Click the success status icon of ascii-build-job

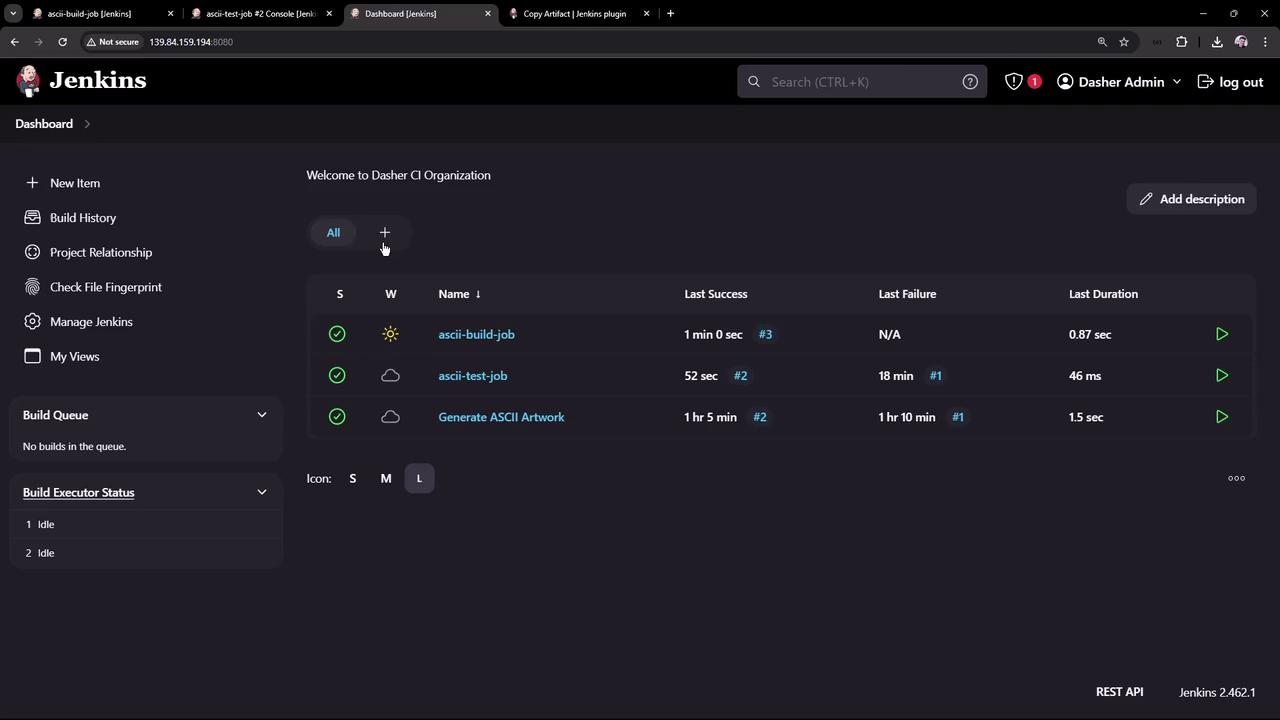pyautogui.click(x=337, y=334)
